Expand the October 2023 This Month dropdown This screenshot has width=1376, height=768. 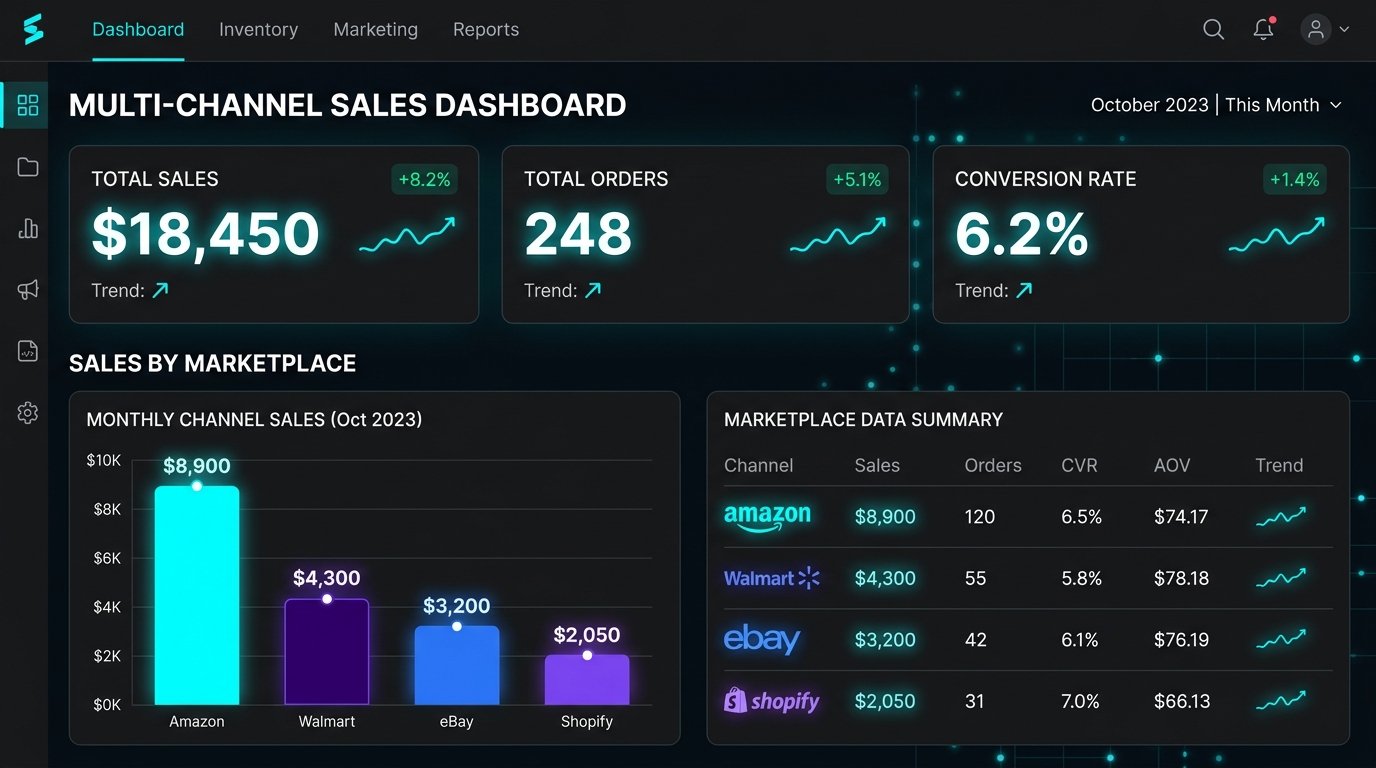[1216, 105]
